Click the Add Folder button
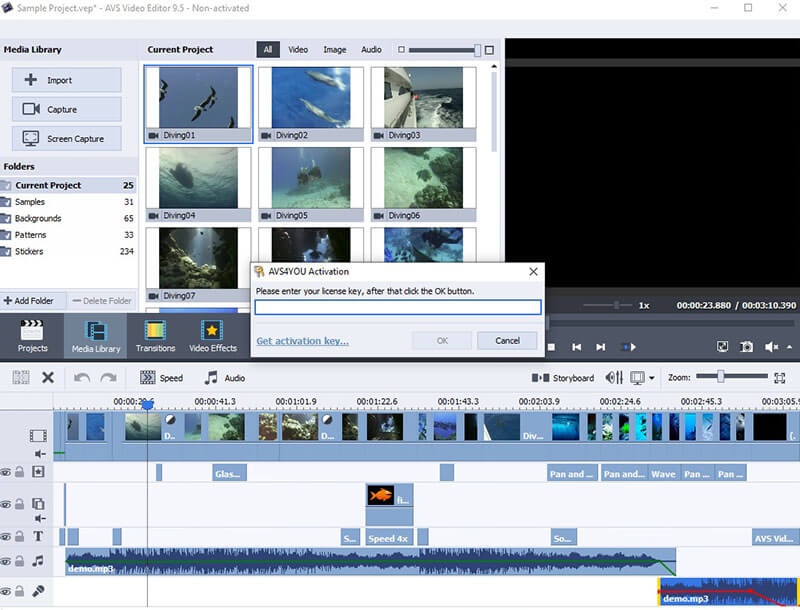The width and height of the screenshot is (800, 610). click(29, 301)
